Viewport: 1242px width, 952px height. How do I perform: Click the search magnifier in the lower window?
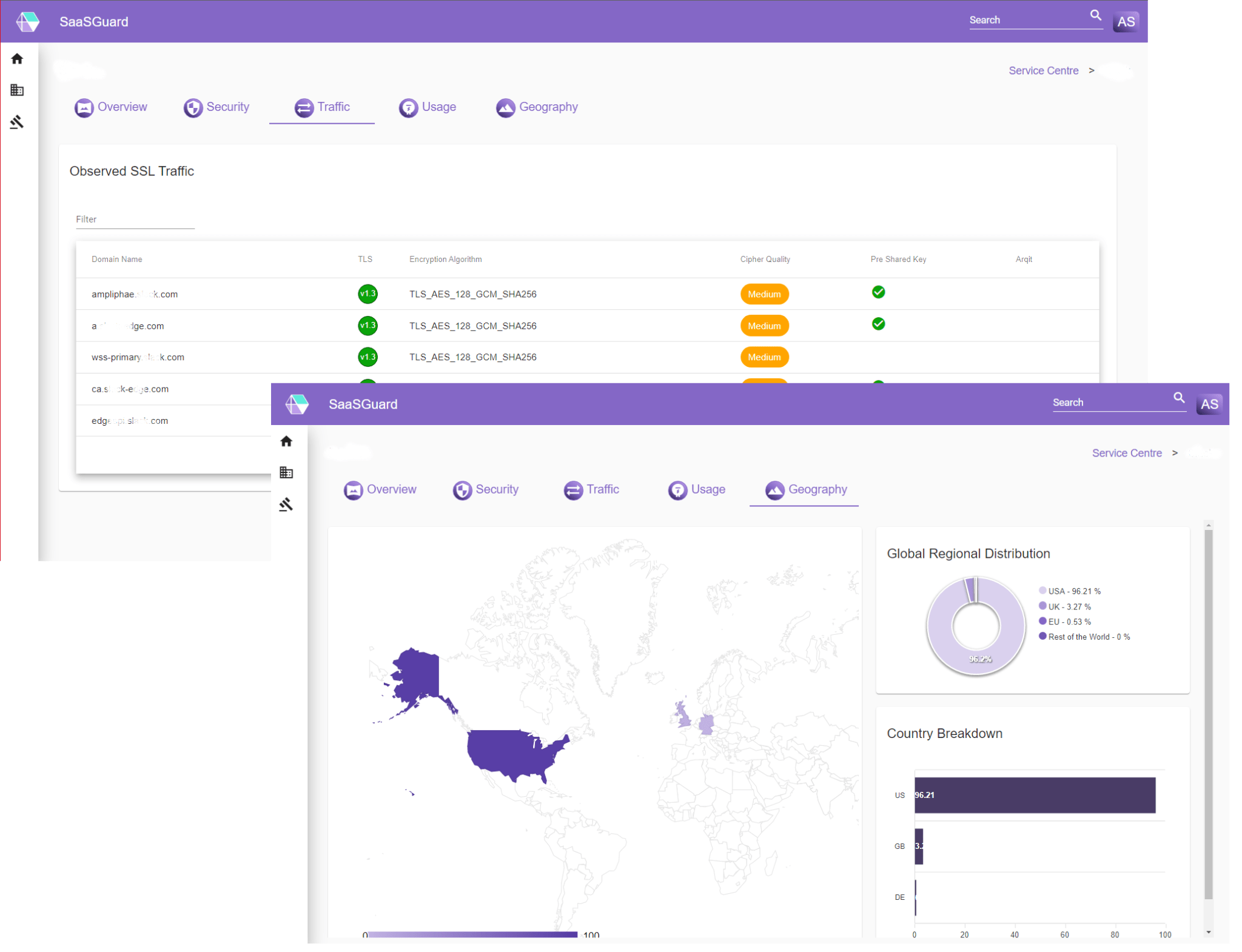(1178, 398)
